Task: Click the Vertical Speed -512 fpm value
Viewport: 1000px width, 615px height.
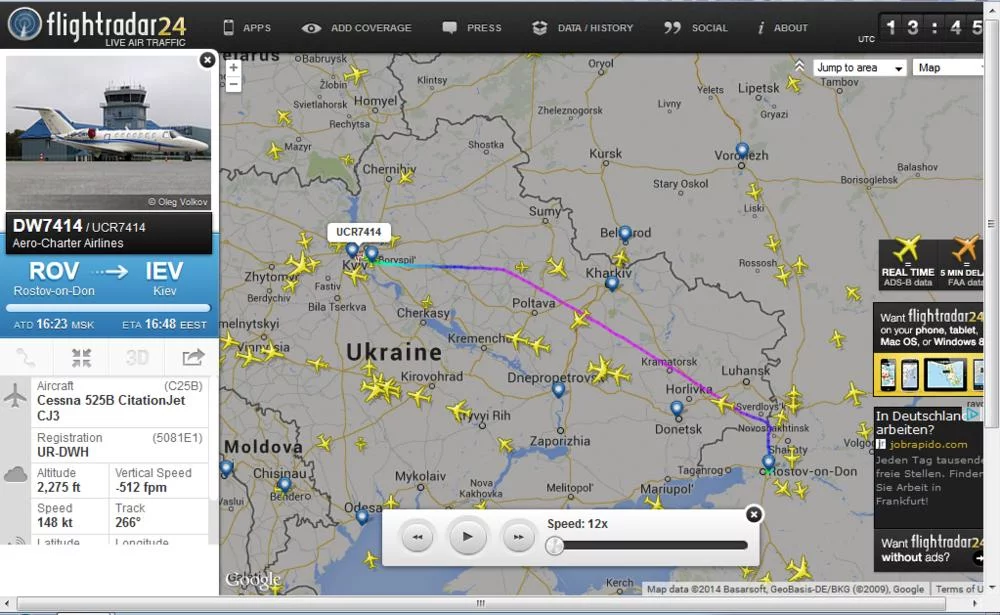Action: (140, 487)
